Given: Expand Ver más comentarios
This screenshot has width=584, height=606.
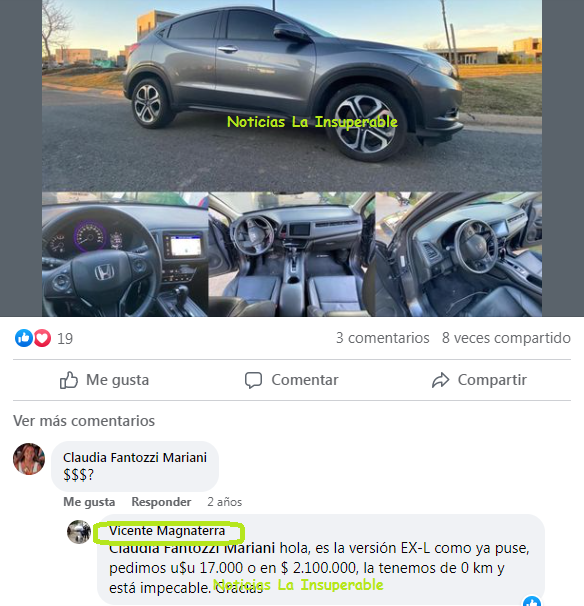Looking at the screenshot, I should point(84,421).
